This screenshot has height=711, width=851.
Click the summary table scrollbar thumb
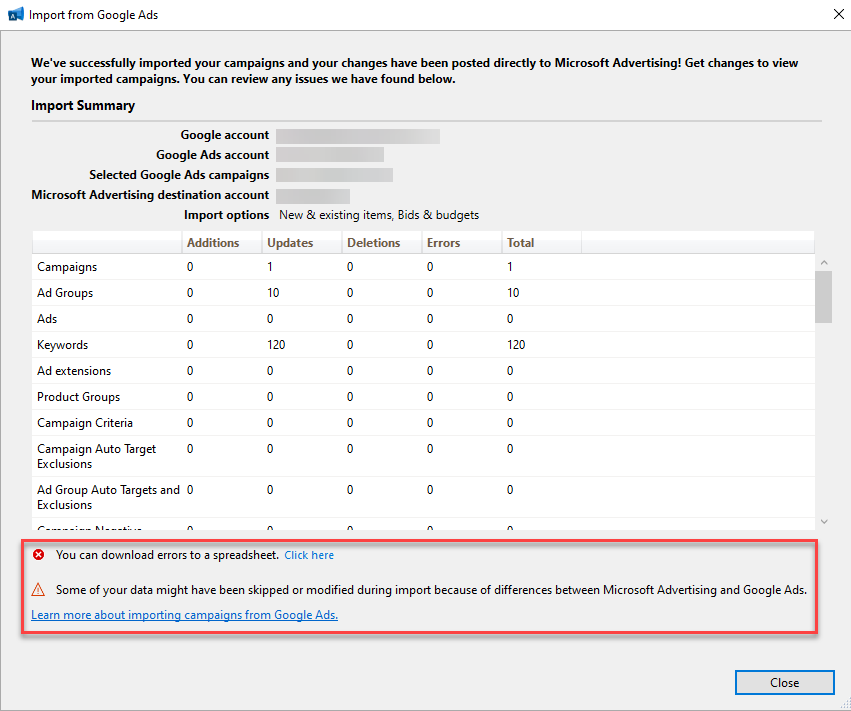[824, 297]
